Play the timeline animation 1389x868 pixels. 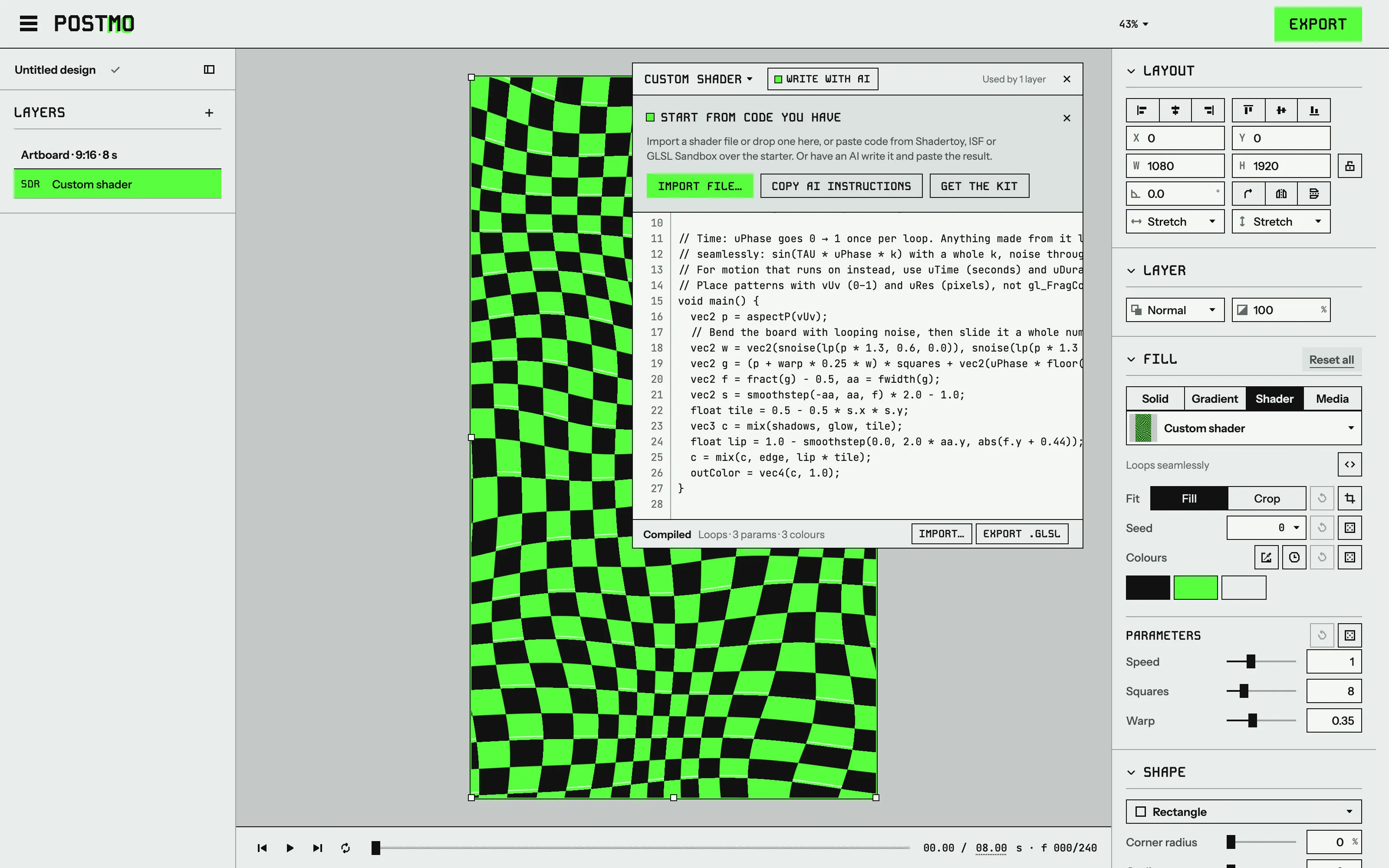[x=290, y=848]
